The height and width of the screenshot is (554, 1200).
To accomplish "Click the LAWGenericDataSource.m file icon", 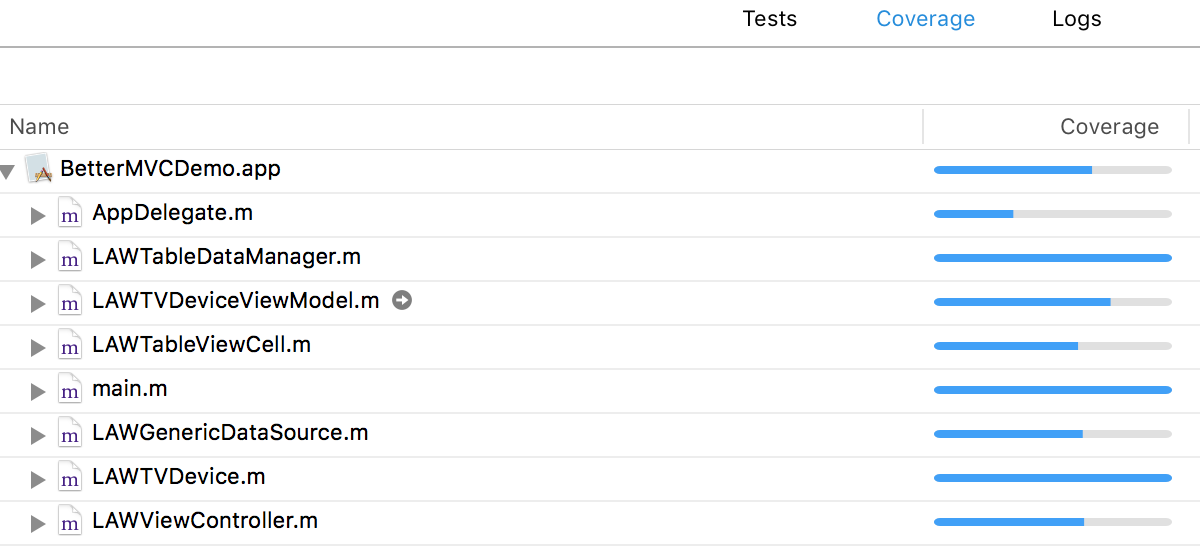I will coord(69,434).
